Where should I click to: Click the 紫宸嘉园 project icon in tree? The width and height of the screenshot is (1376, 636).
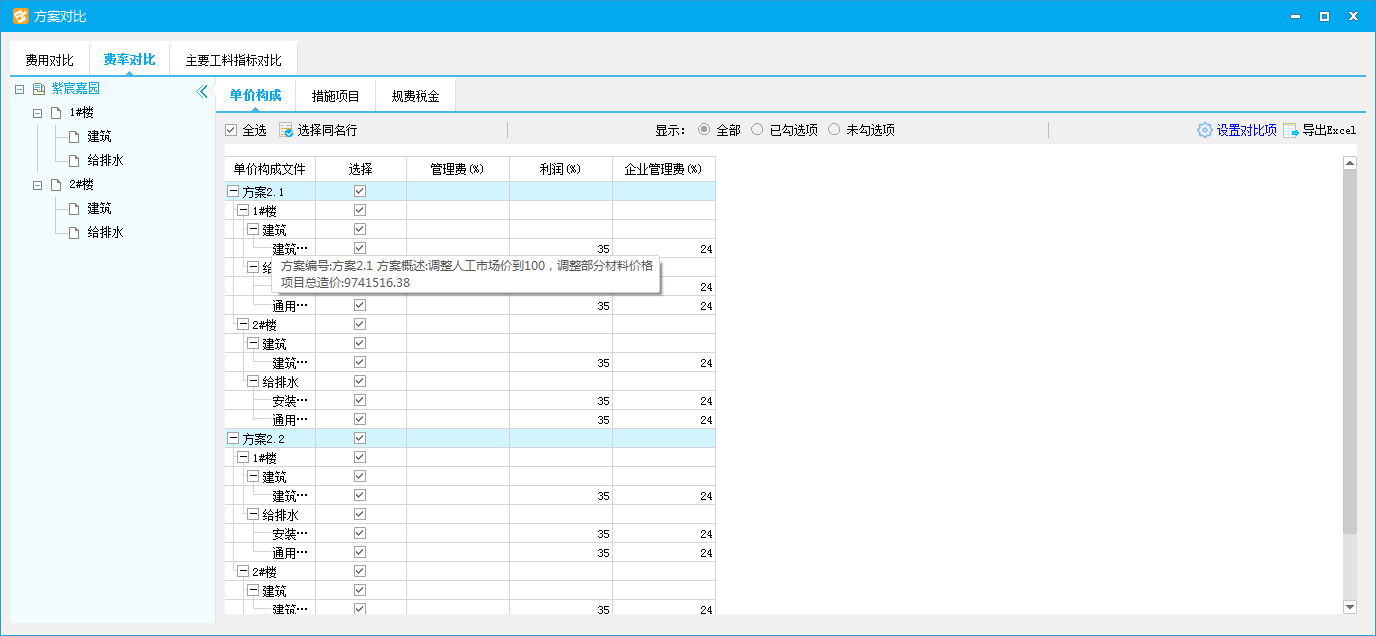(39, 89)
